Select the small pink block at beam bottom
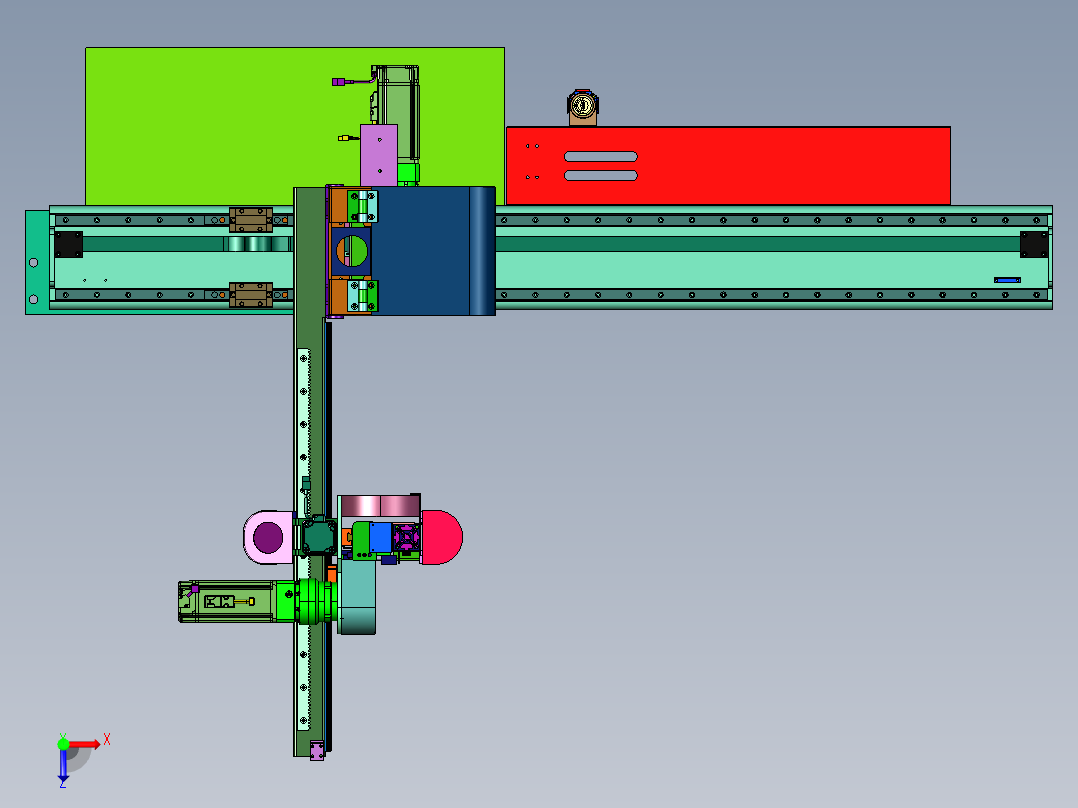Screen dimensions: 1078x808 click(x=316, y=750)
